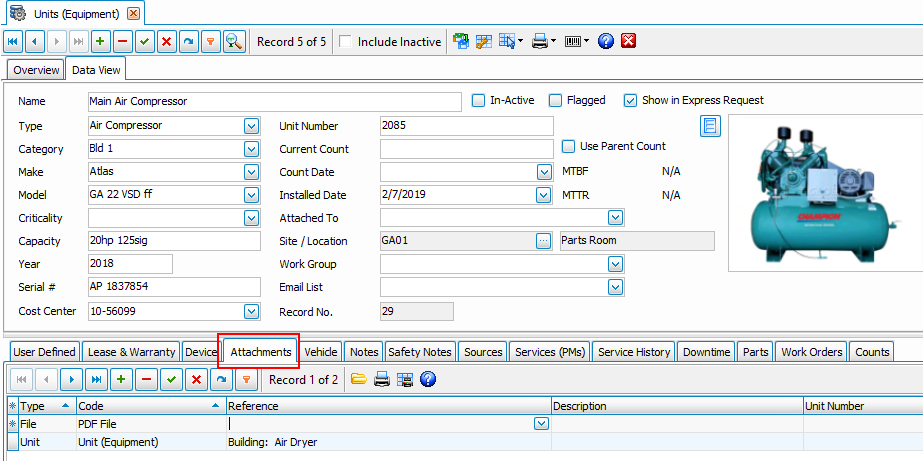923x461 pixels.
Task: Open help in main toolbar
Action: click(x=606, y=42)
